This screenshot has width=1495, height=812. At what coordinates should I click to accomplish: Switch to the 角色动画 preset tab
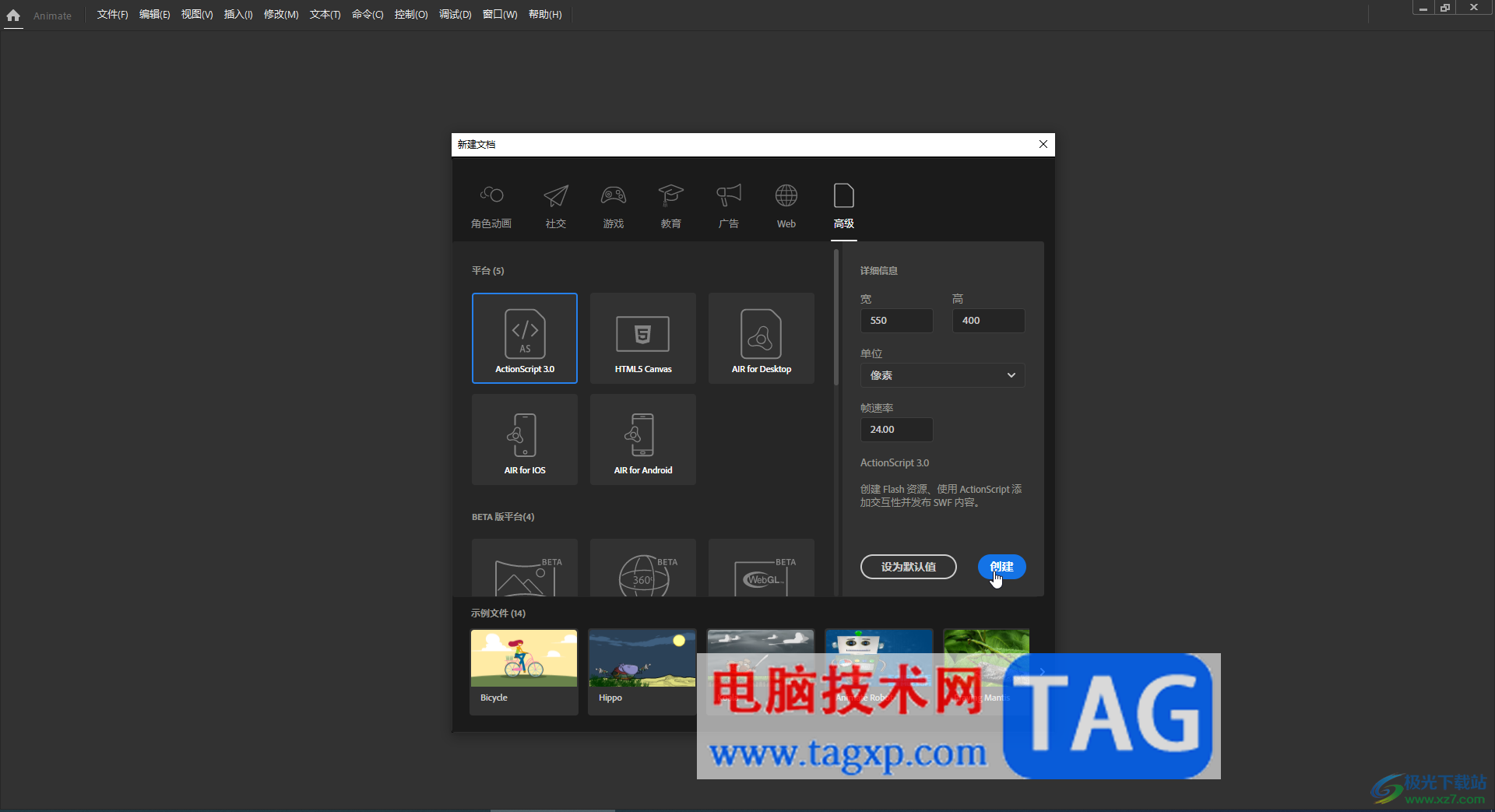point(491,207)
